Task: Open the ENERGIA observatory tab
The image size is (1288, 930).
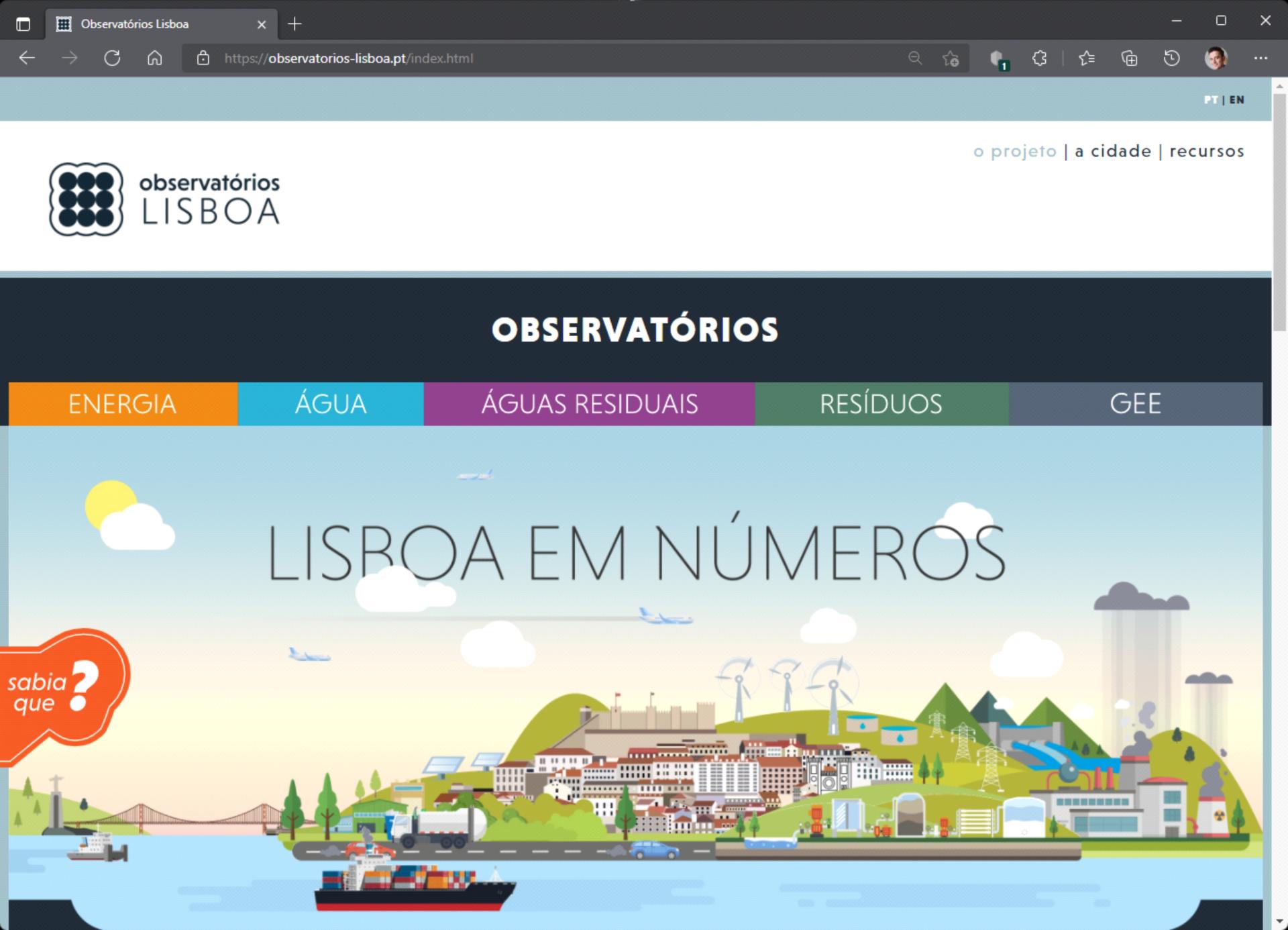Action: 123,404
